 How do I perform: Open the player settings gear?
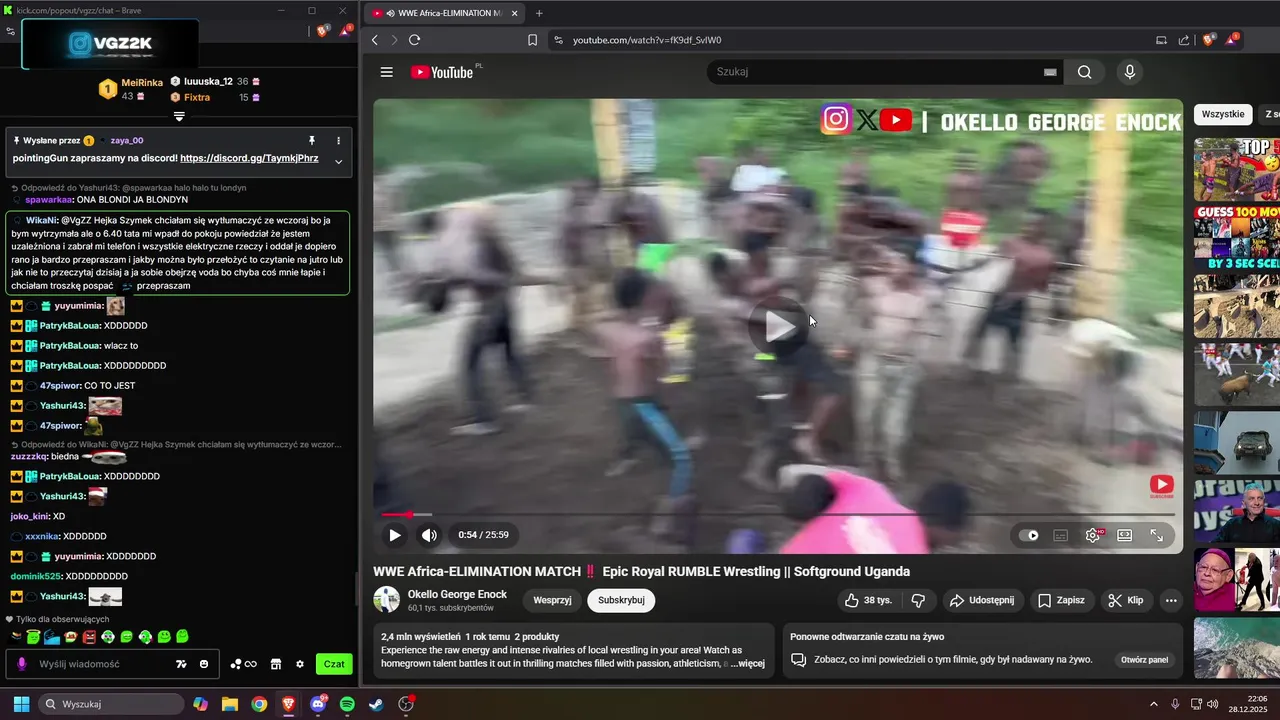pos(1093,535)
